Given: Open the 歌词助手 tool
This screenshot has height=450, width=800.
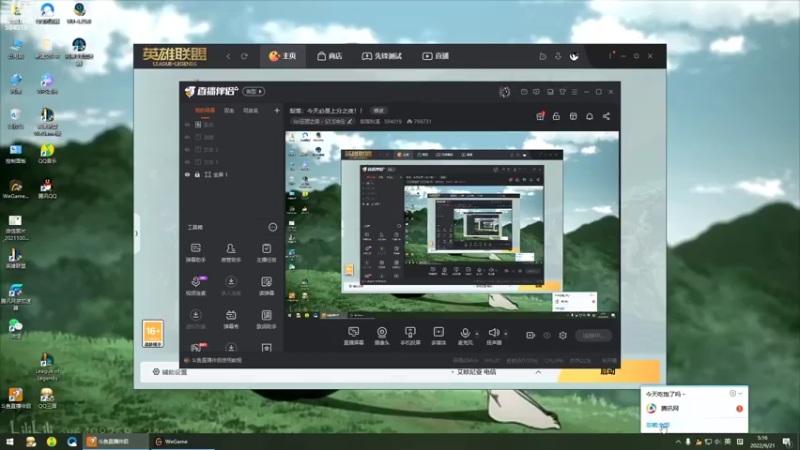Looking at the screenshot, I should (266, 319).
